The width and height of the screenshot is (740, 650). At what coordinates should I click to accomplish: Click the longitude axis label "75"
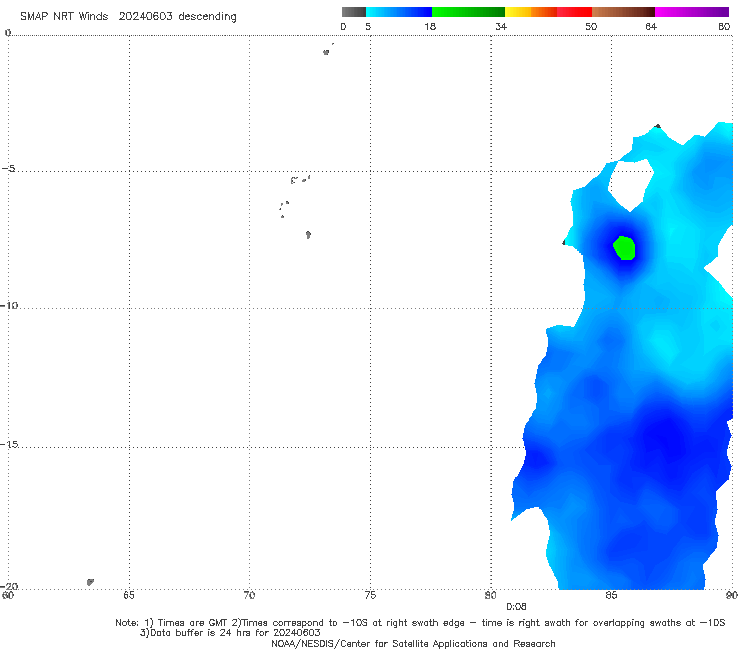(370, 595)
